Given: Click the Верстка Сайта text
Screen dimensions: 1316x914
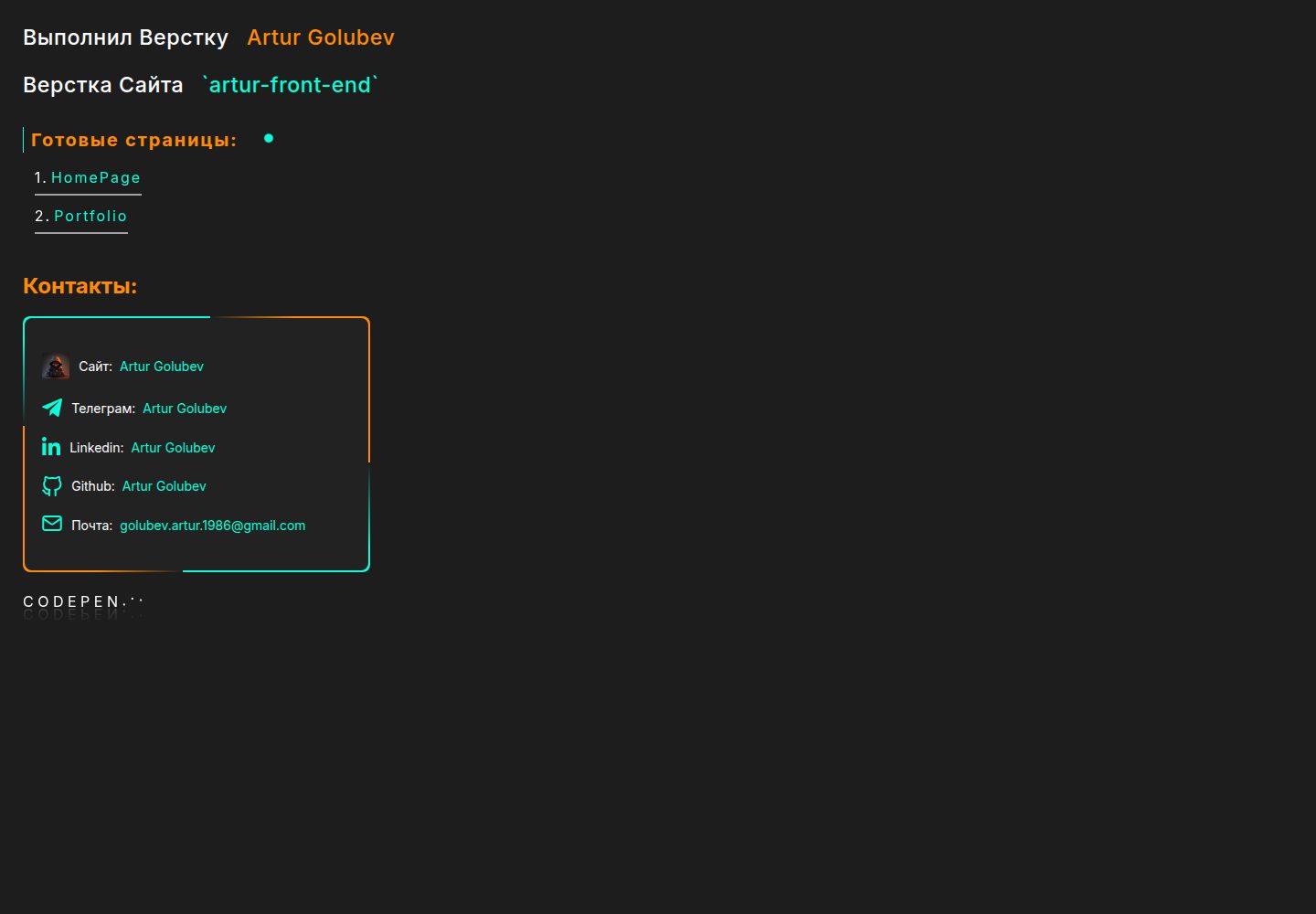Looking at the screenshot, I should coord(103,85).
